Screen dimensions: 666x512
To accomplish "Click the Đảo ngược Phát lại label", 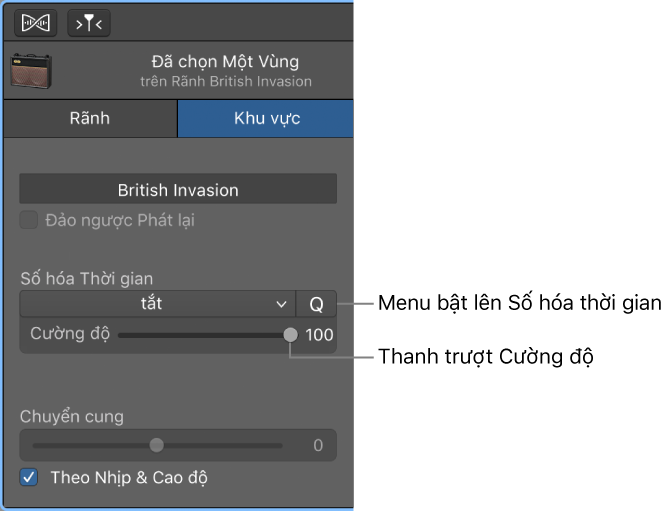I will tap(120, 221).
